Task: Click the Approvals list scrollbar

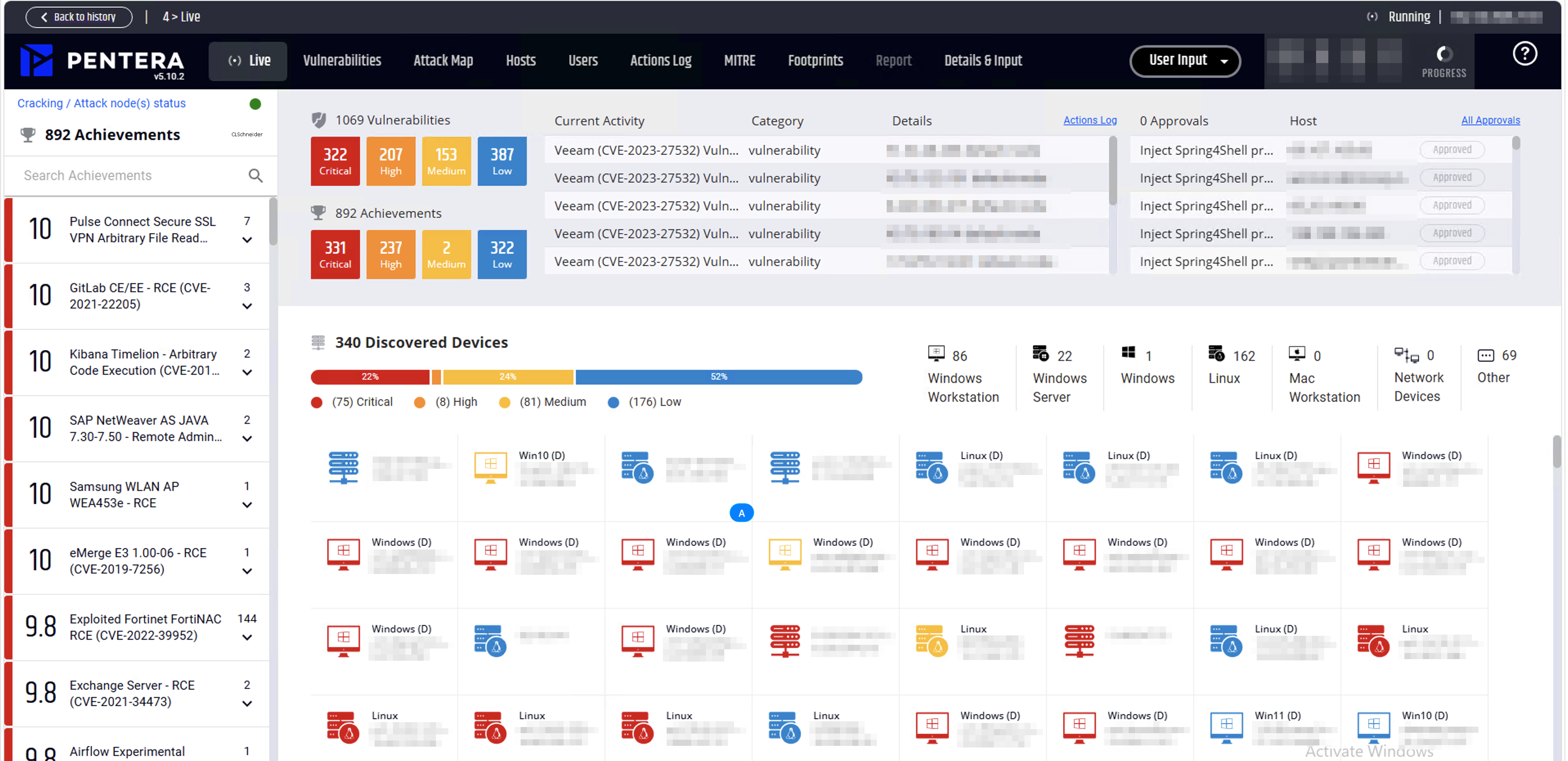Action: [1516, 144]
